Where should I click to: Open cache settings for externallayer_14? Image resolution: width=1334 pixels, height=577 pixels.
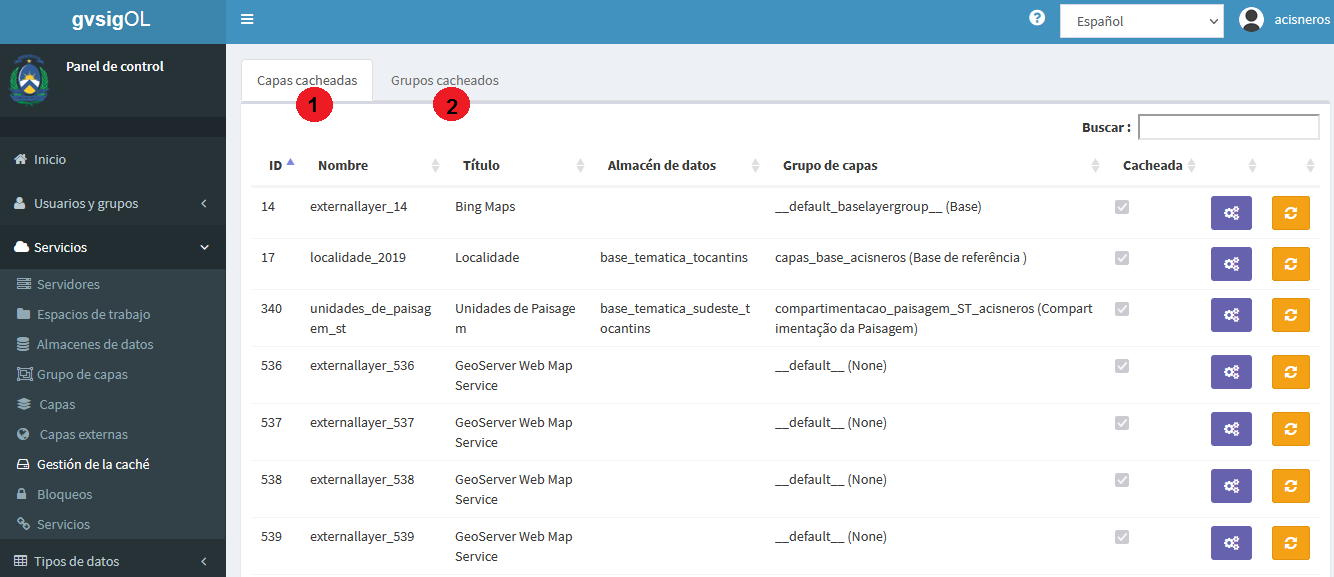pyautogui.click(x=1231, y=213)
